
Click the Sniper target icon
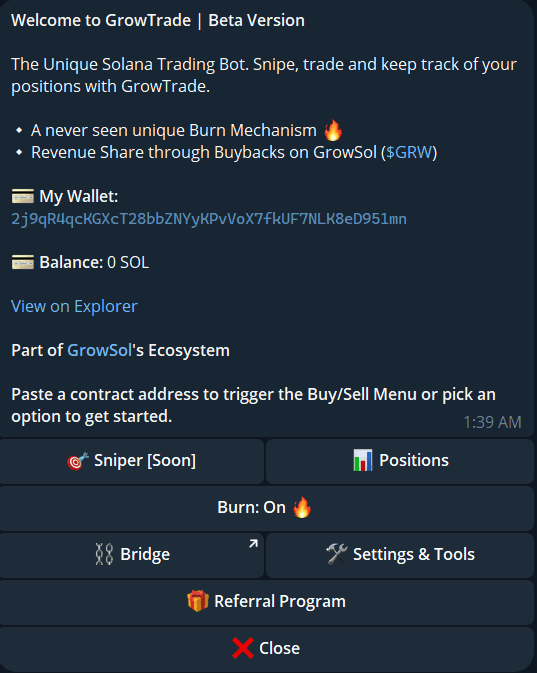(78, 461)
